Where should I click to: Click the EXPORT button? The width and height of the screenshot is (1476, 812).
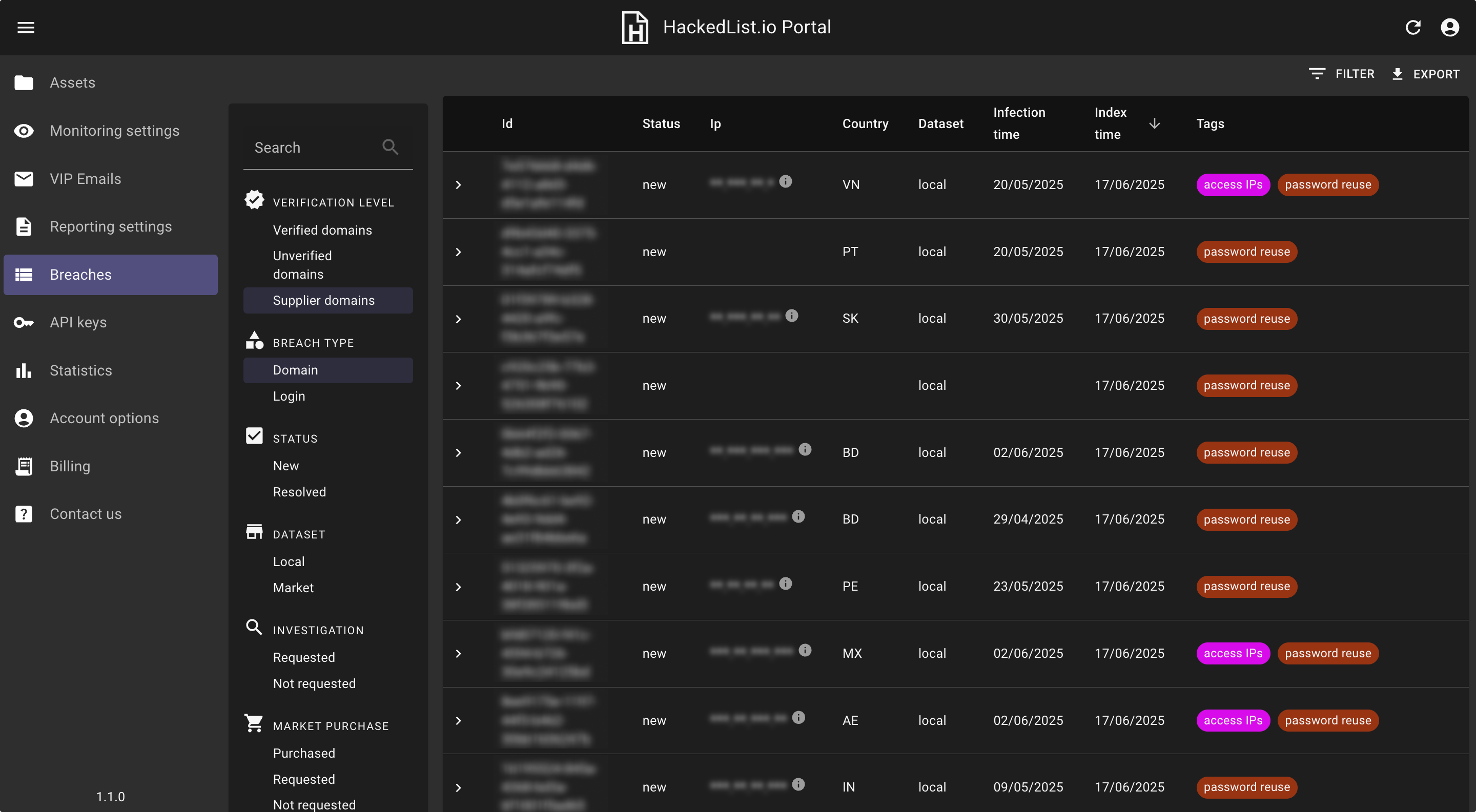tap(1426, 73)
